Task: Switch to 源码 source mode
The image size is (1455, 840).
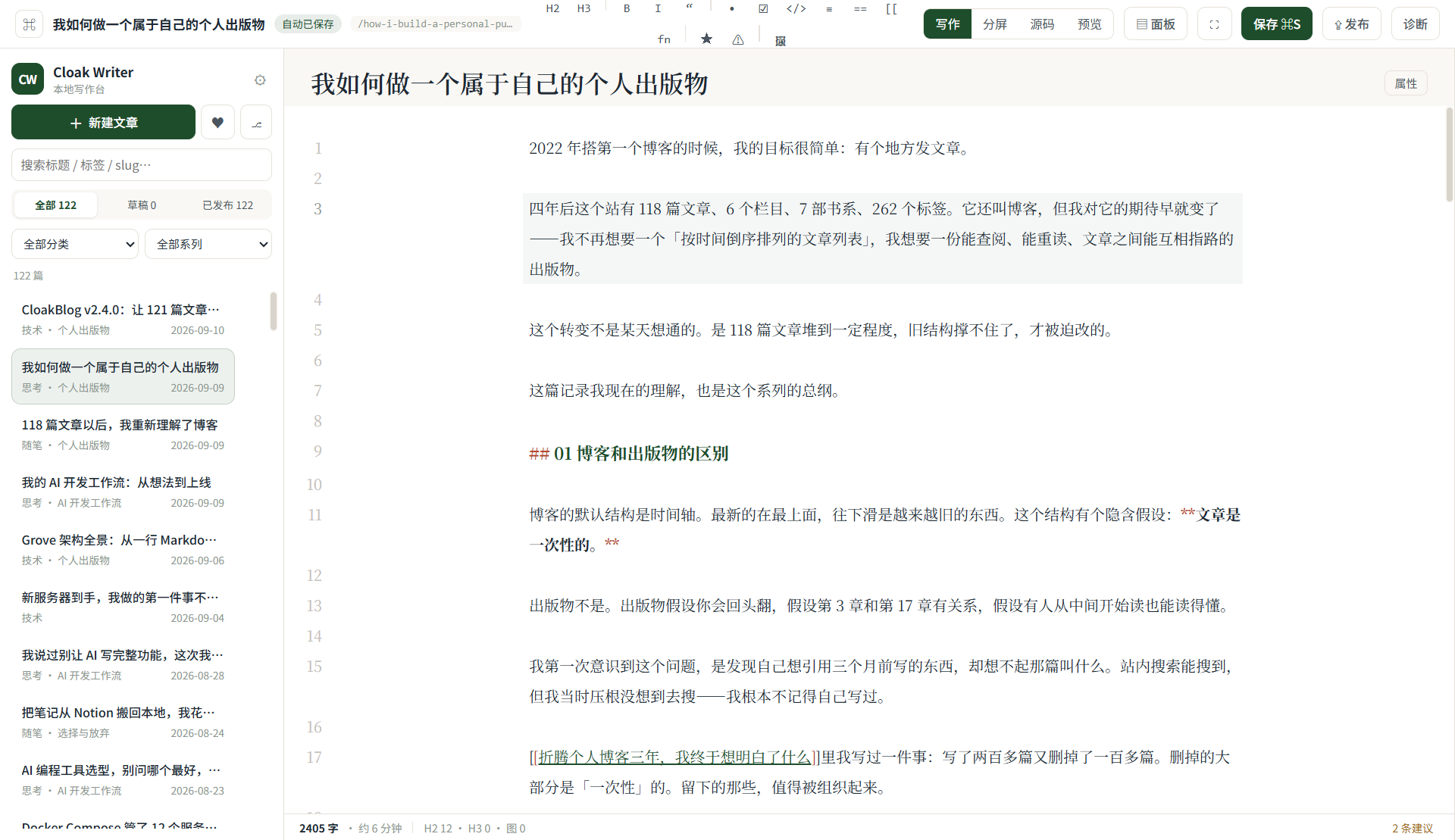Action: coord(1042,24)
